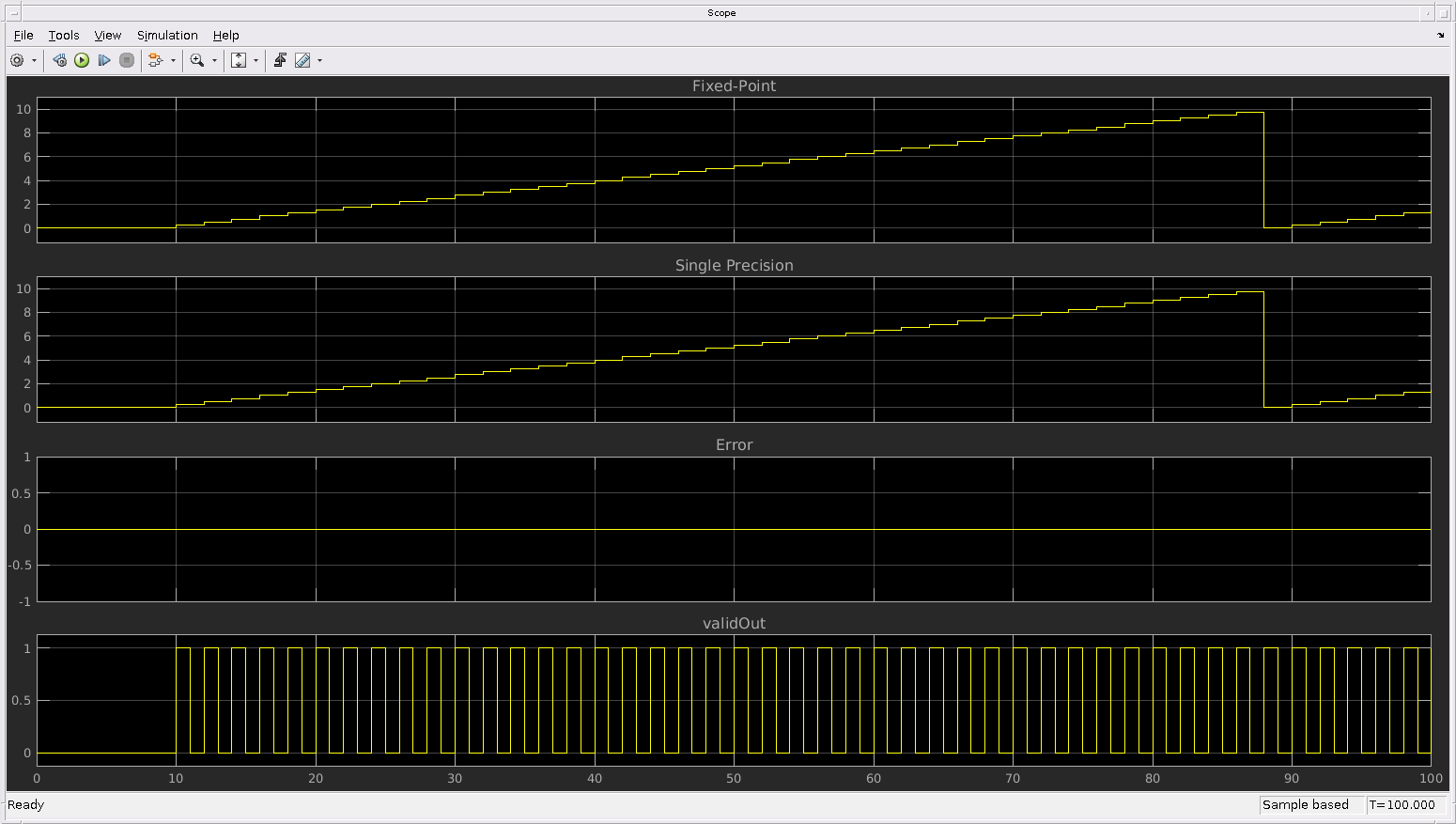Click the Cursor Measurements ruler icon

(x=302, y=60)
